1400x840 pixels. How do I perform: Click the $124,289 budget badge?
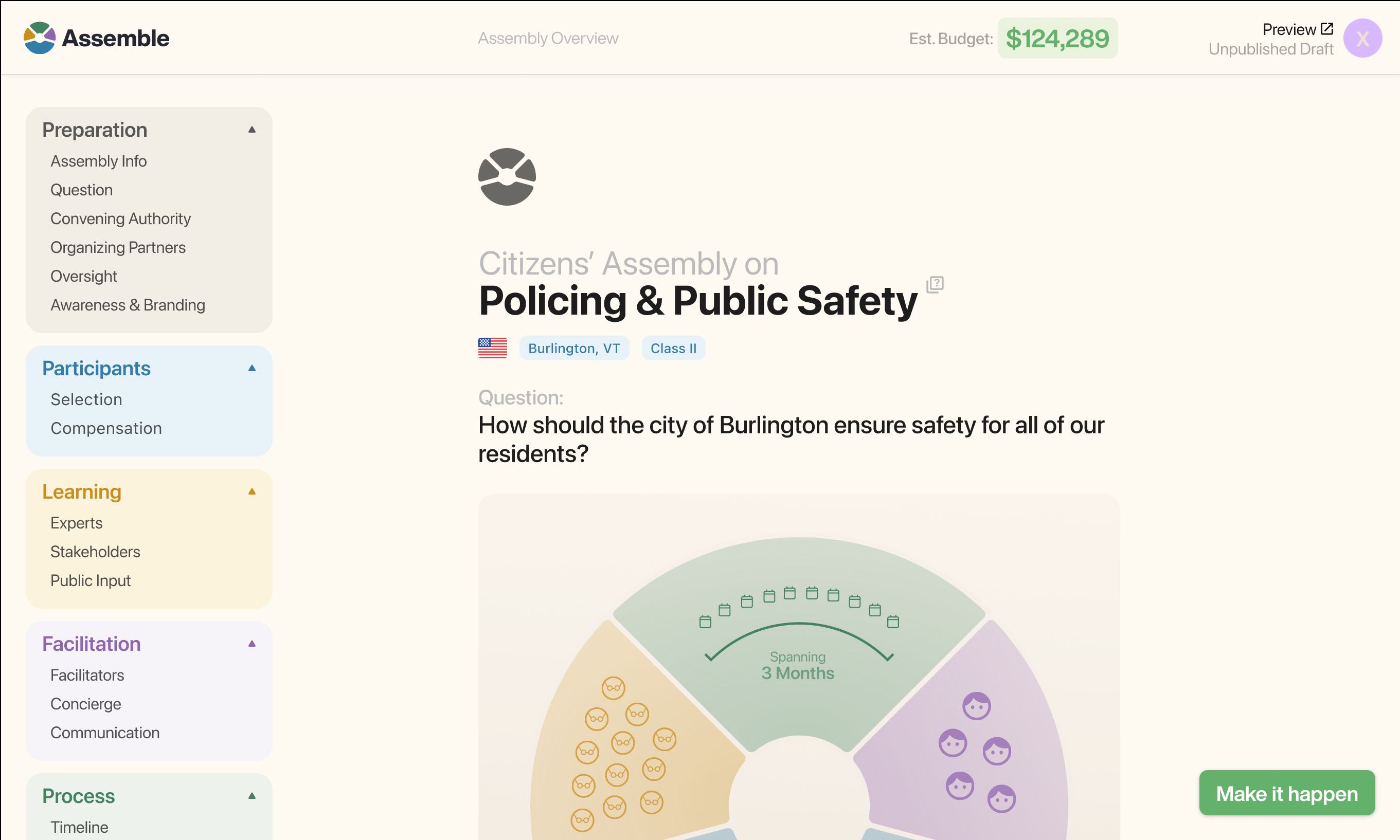[1057, 38]
